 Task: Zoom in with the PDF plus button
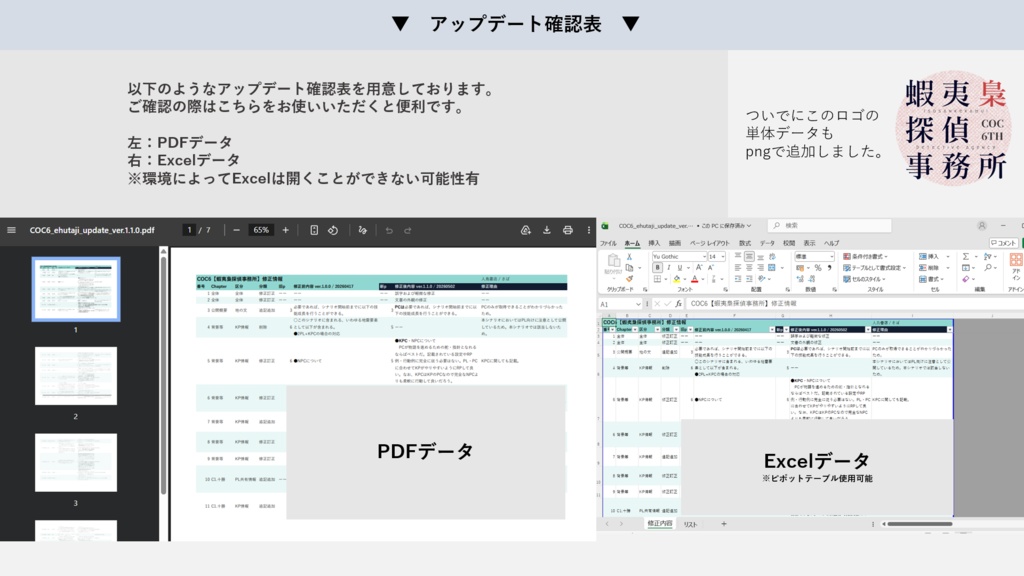(285, 230)
